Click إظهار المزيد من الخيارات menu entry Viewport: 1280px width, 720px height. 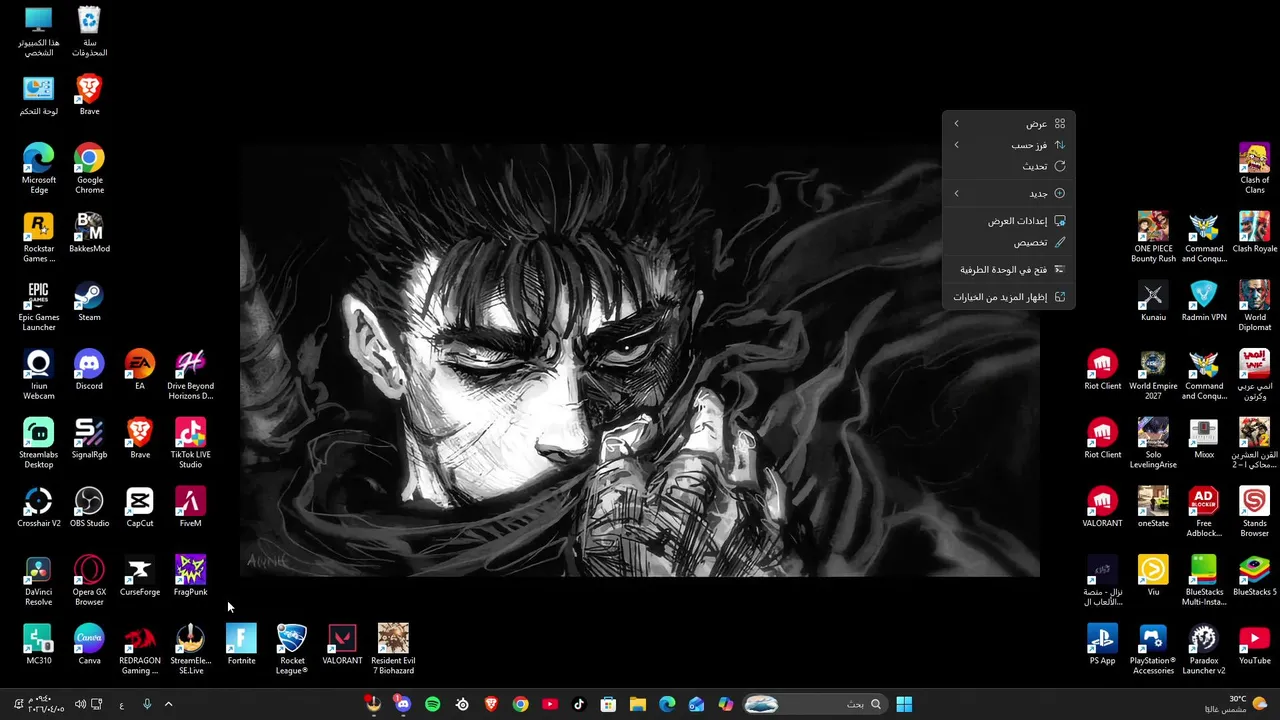tap(1008, 297)
